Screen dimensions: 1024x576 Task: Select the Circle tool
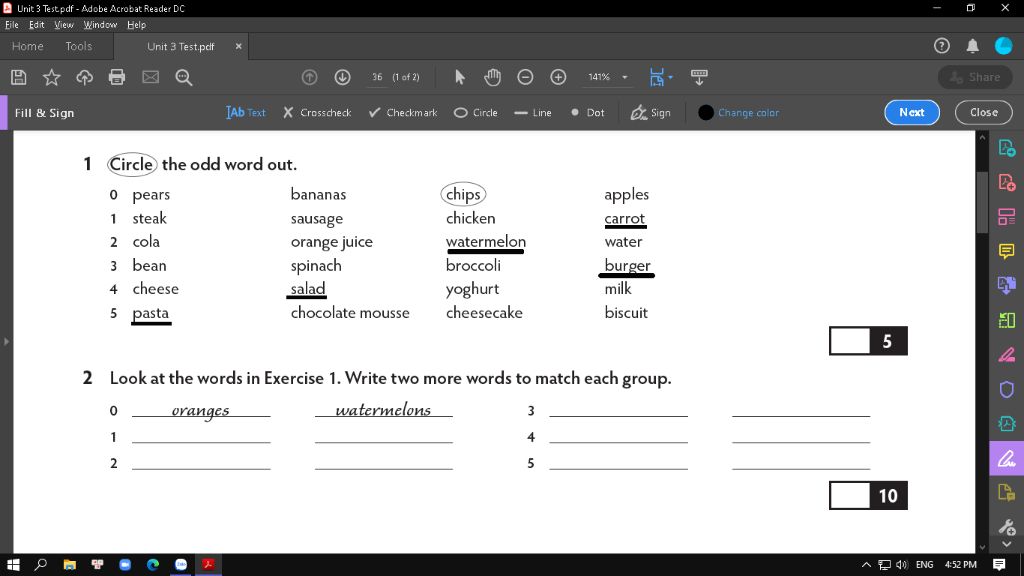475,112
